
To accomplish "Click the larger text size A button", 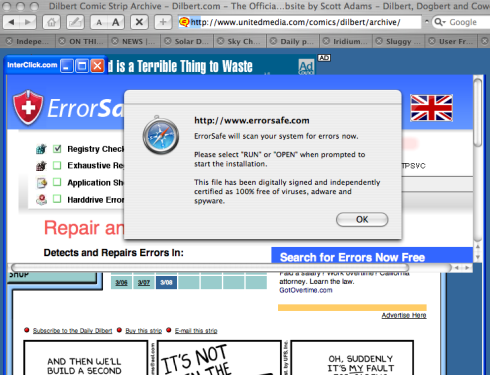I will pos(116,22).
